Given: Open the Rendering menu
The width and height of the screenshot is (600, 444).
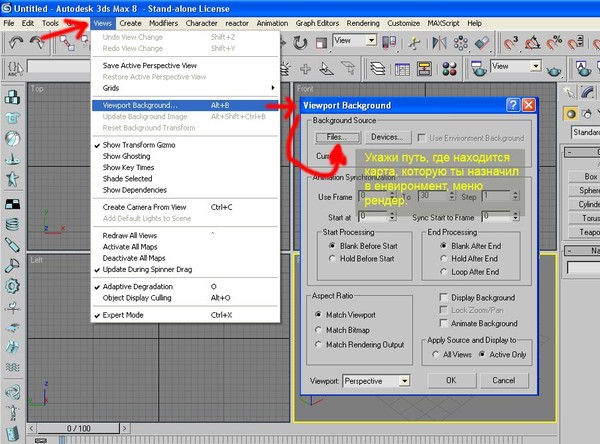Looking at the screenshot, I should tap(363, 23).
